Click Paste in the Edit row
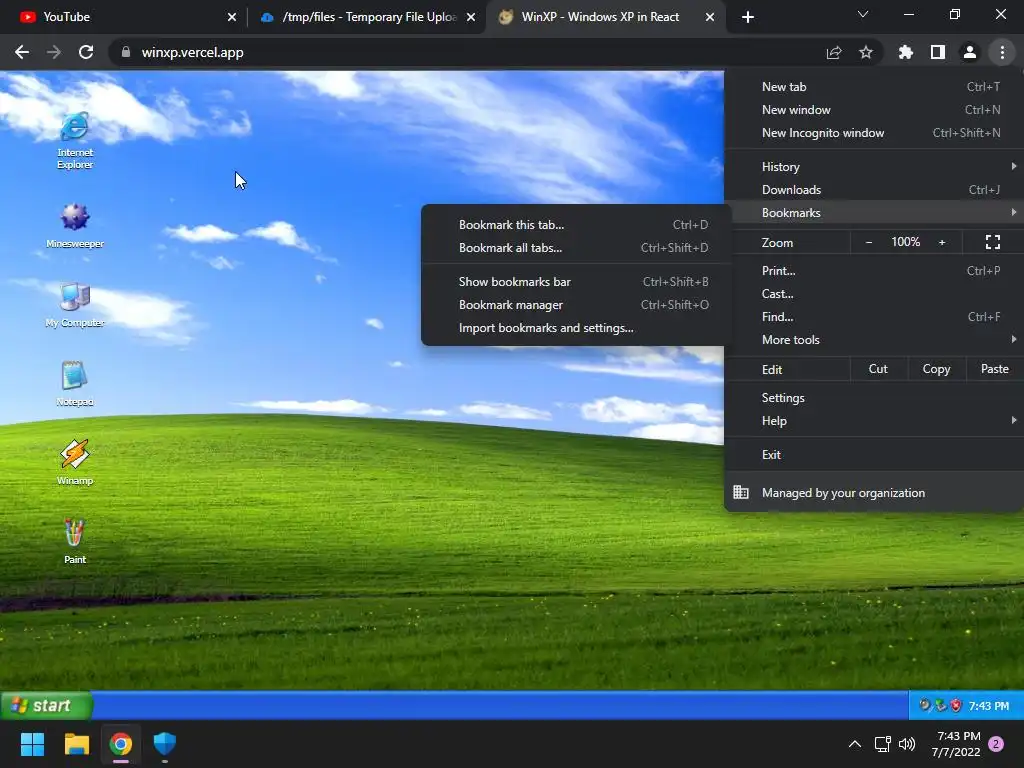Screen dimensions: 1024x768 (995, 369)
